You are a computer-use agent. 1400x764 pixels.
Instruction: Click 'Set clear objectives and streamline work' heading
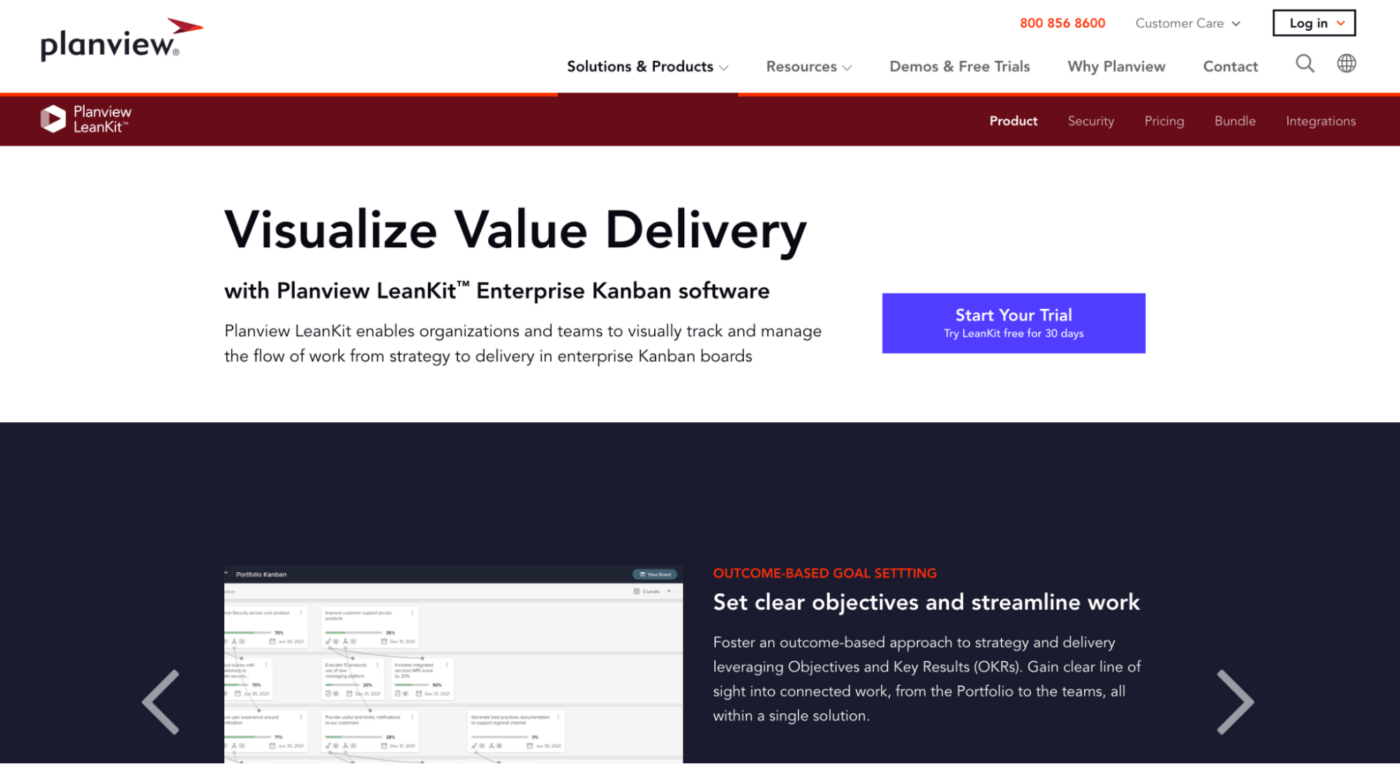pyautogui.click(x=926, y=602)
